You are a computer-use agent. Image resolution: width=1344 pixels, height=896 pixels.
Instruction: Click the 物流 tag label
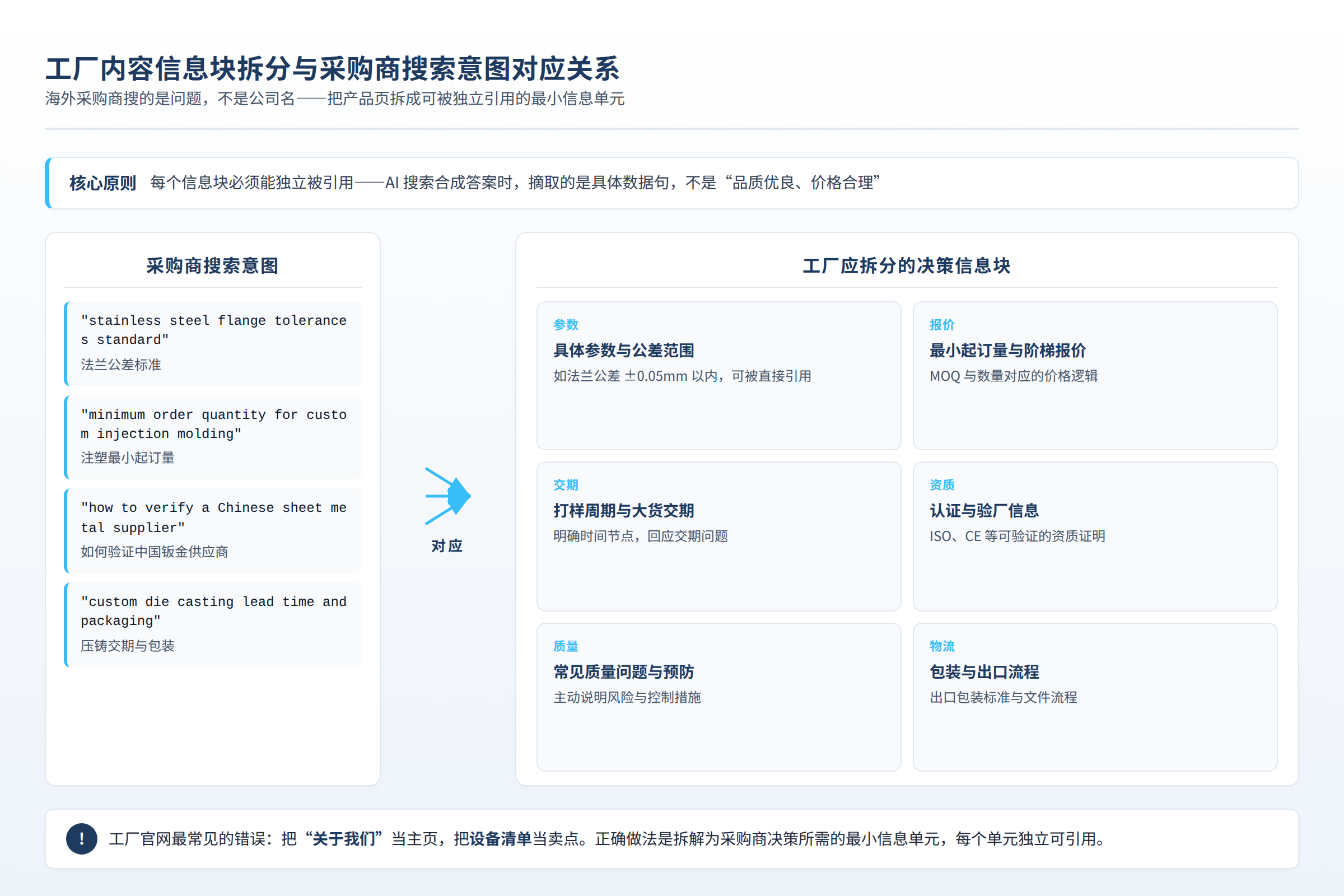pyautogui.click(x=942, y=646)
